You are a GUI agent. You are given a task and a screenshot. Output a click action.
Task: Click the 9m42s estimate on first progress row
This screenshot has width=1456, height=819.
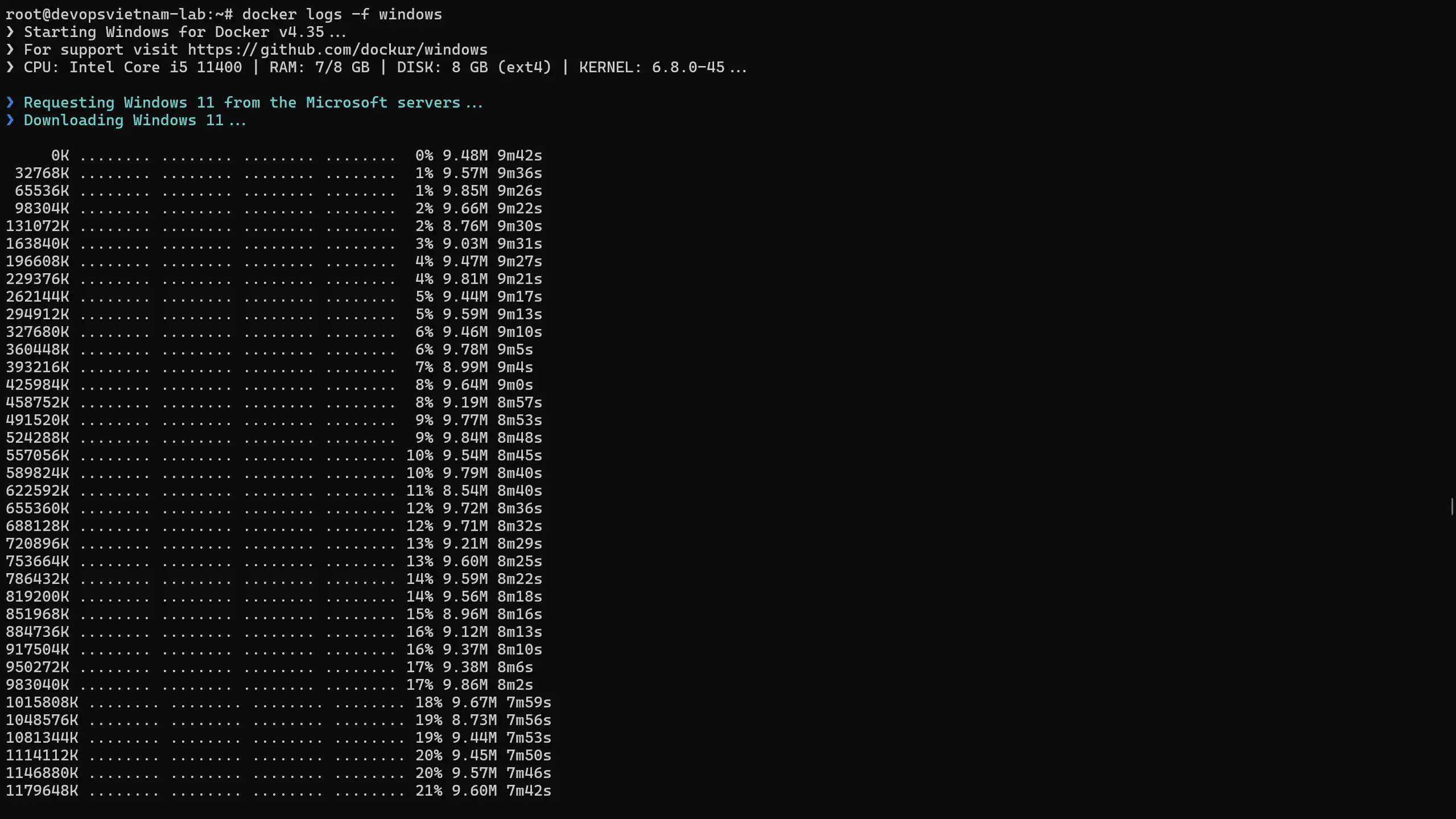click(519, 155)
